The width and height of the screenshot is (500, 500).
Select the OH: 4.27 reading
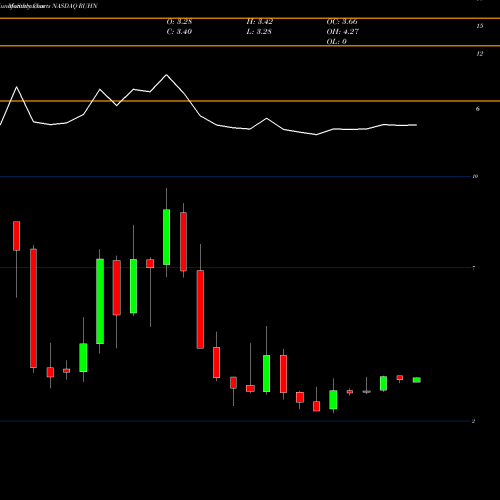click(x=343, y=32)
